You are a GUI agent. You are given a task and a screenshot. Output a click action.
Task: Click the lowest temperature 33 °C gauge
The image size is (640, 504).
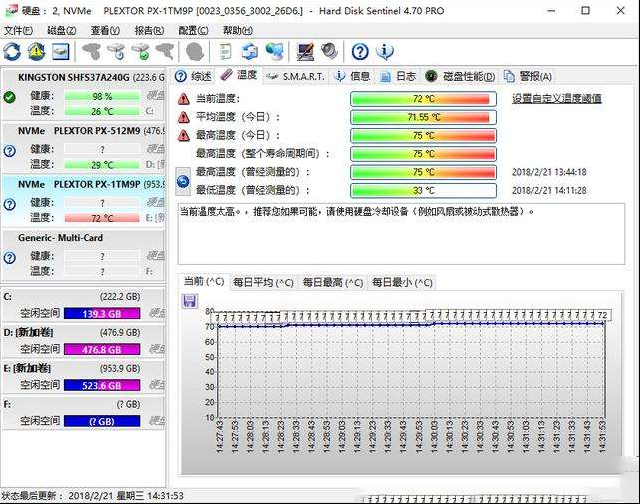point(423,190)
